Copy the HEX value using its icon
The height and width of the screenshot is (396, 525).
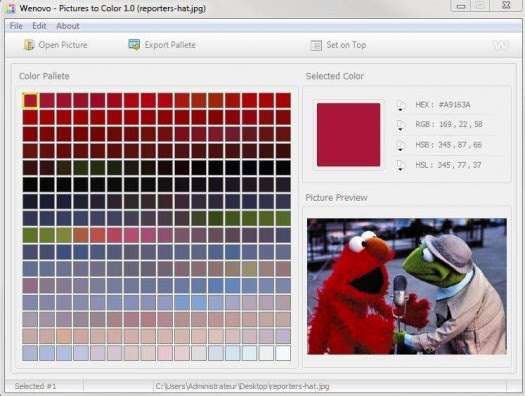tap(401, 105)
